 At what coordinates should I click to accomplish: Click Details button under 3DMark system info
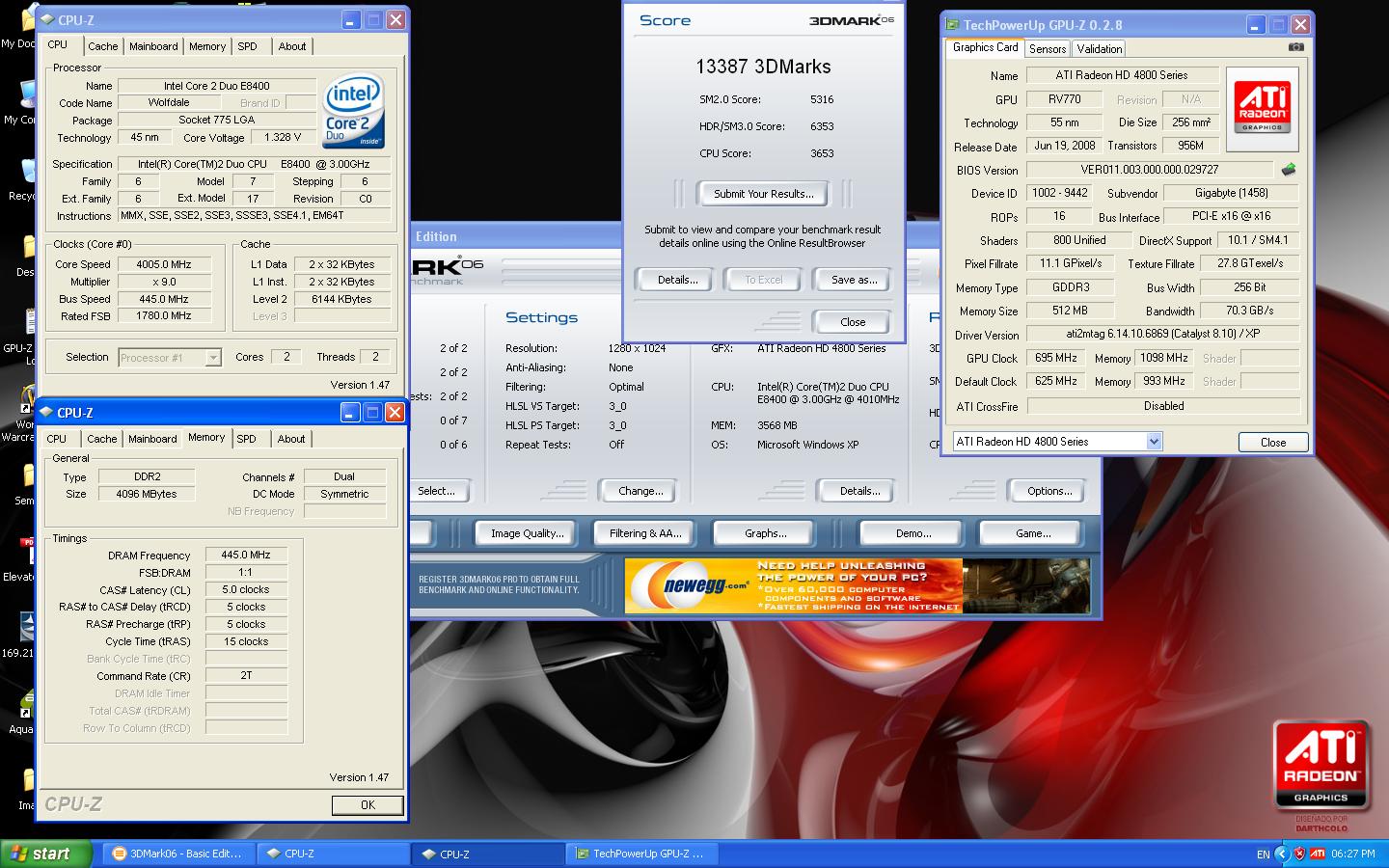[859, 491]
